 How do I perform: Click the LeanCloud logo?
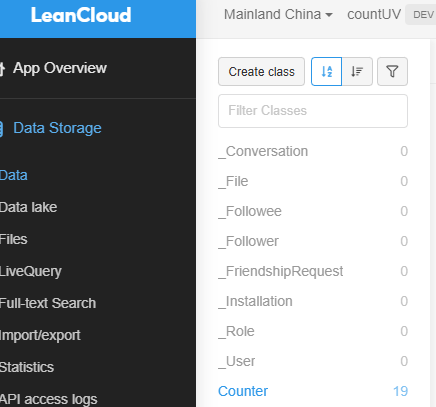click(x=81, y=15)
